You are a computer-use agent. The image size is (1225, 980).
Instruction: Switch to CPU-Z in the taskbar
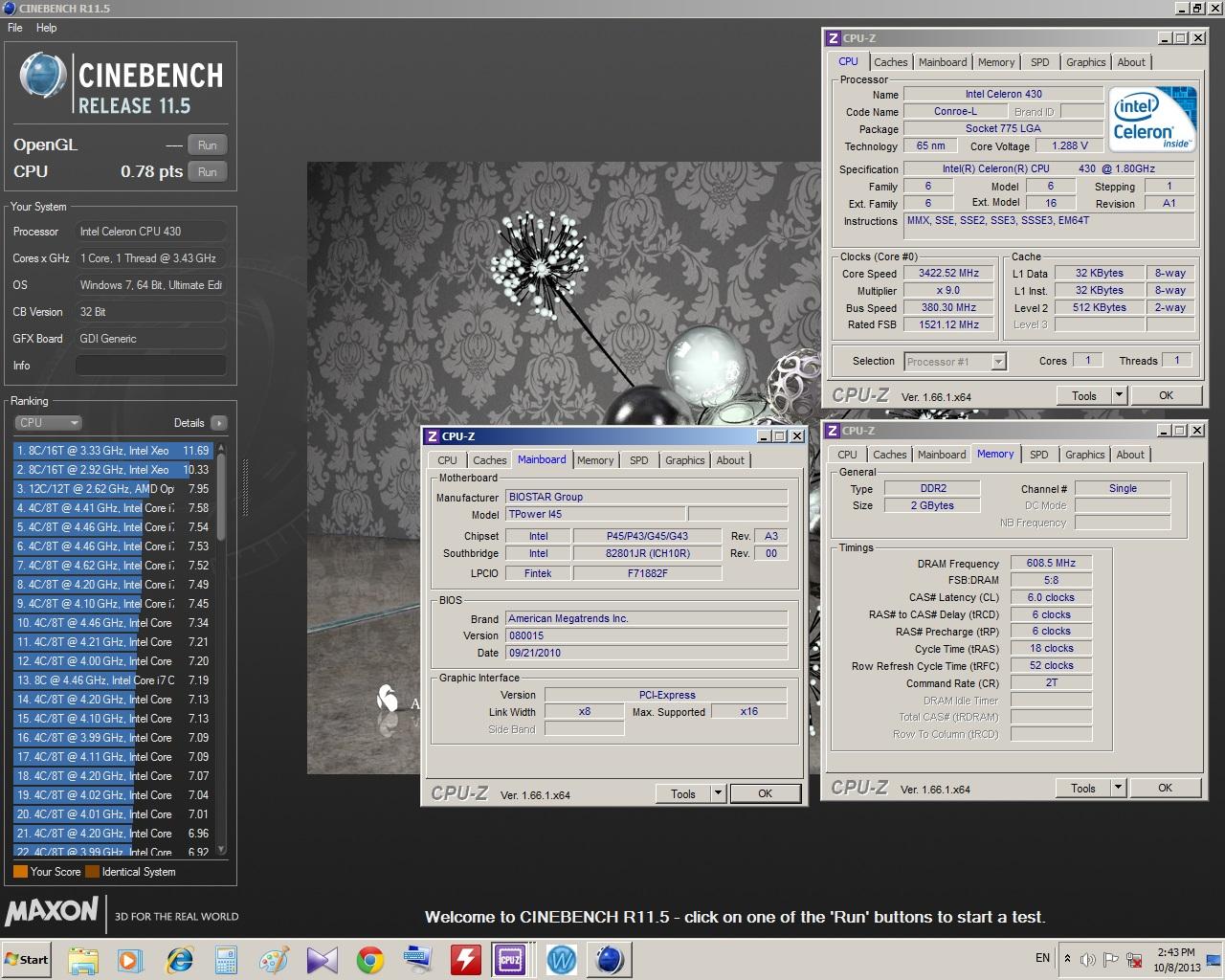click(x=511, y=959)
